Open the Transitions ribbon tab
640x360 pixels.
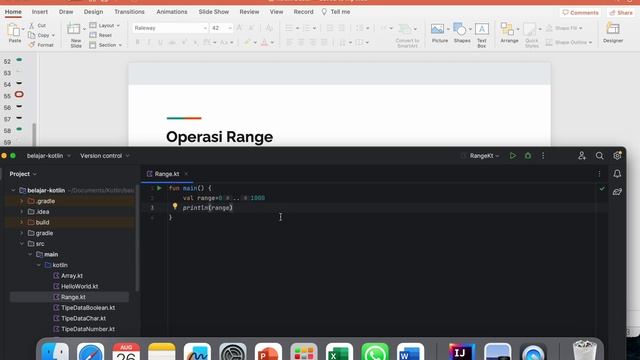(129, 12)
